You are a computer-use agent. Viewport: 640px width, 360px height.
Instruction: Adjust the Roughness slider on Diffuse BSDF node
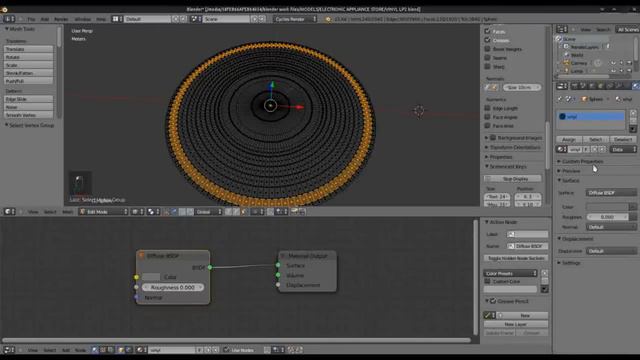pos(173,287)
